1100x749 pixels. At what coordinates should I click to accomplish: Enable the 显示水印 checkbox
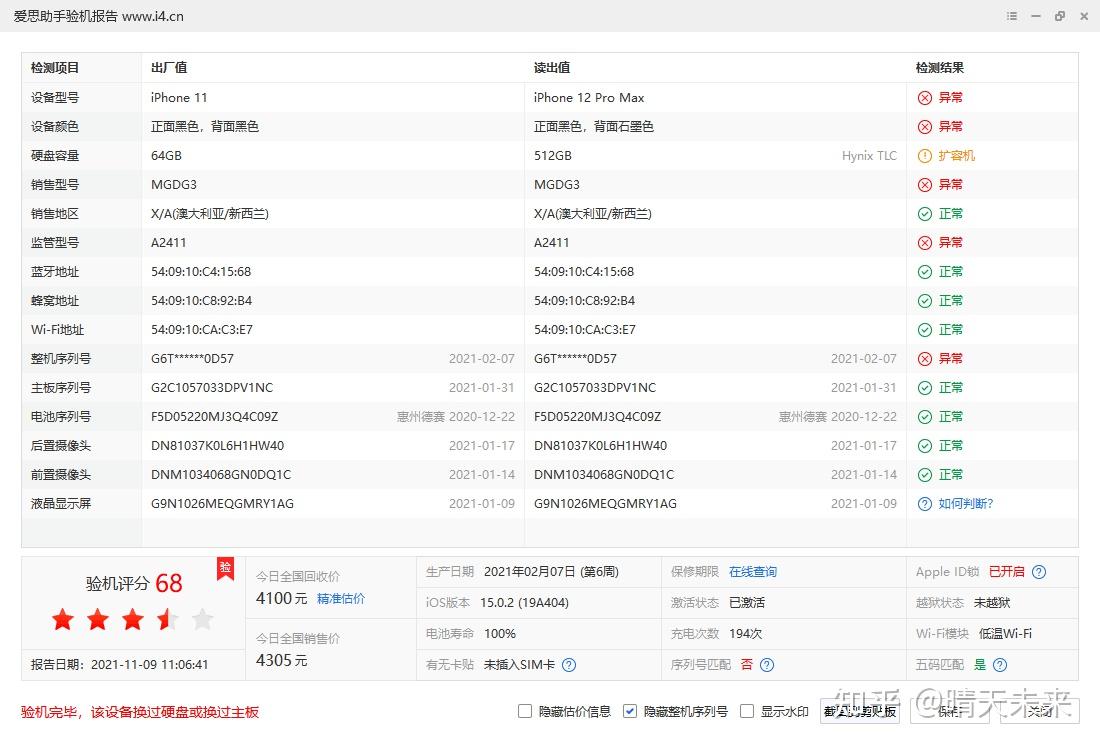click(747, 711)
